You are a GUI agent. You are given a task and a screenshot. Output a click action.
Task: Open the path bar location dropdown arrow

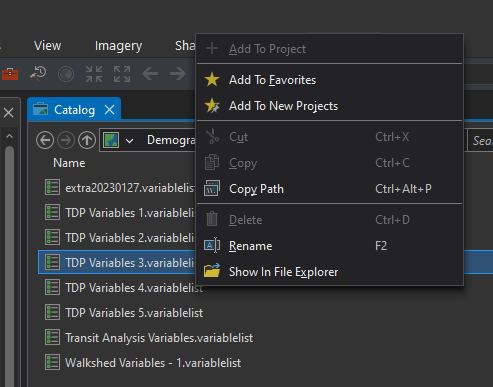pyautogui.click(x=129, y=141)
